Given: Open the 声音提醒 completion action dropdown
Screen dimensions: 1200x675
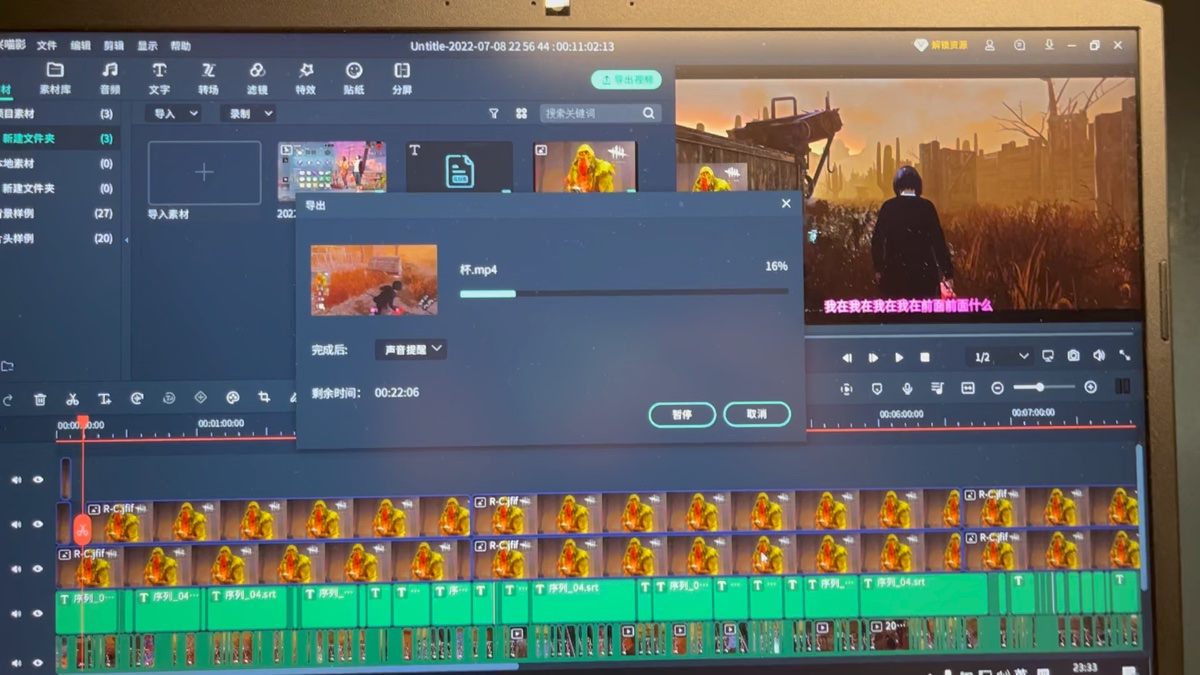Looking at the screenshot, I should pyautogui.click(x=411, y=350).
